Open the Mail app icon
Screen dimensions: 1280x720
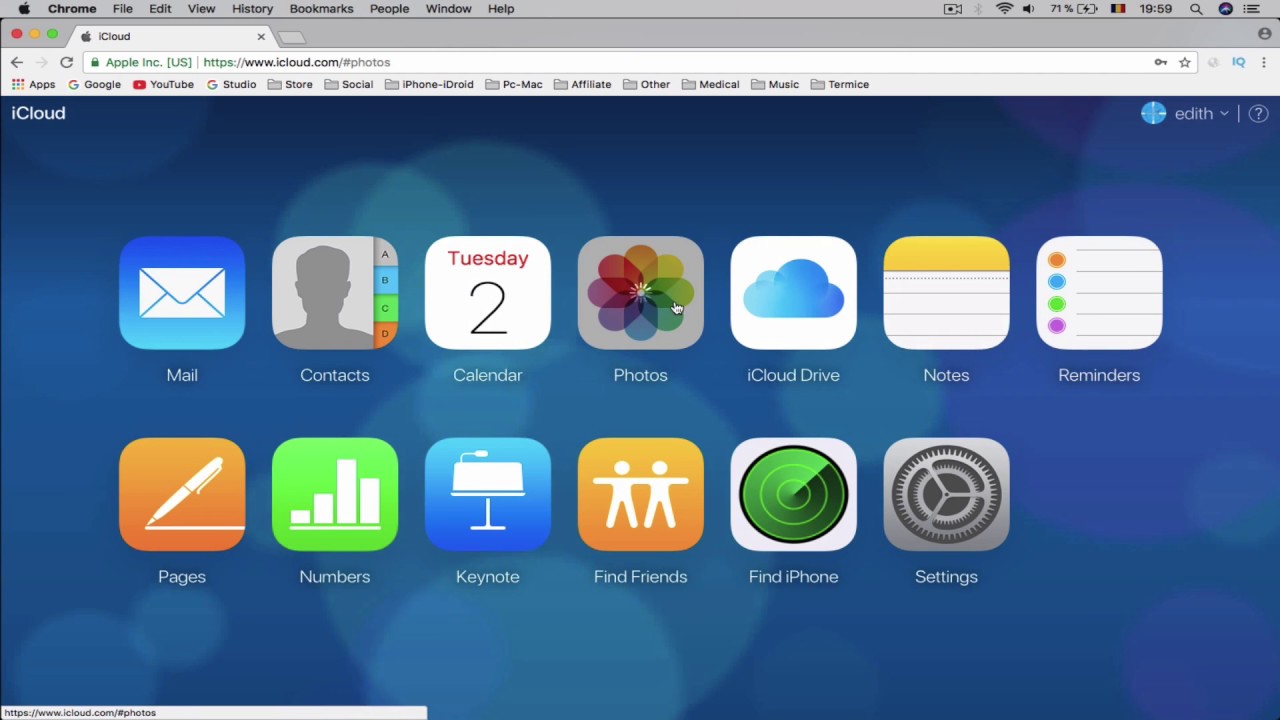(x=182, y=293)
